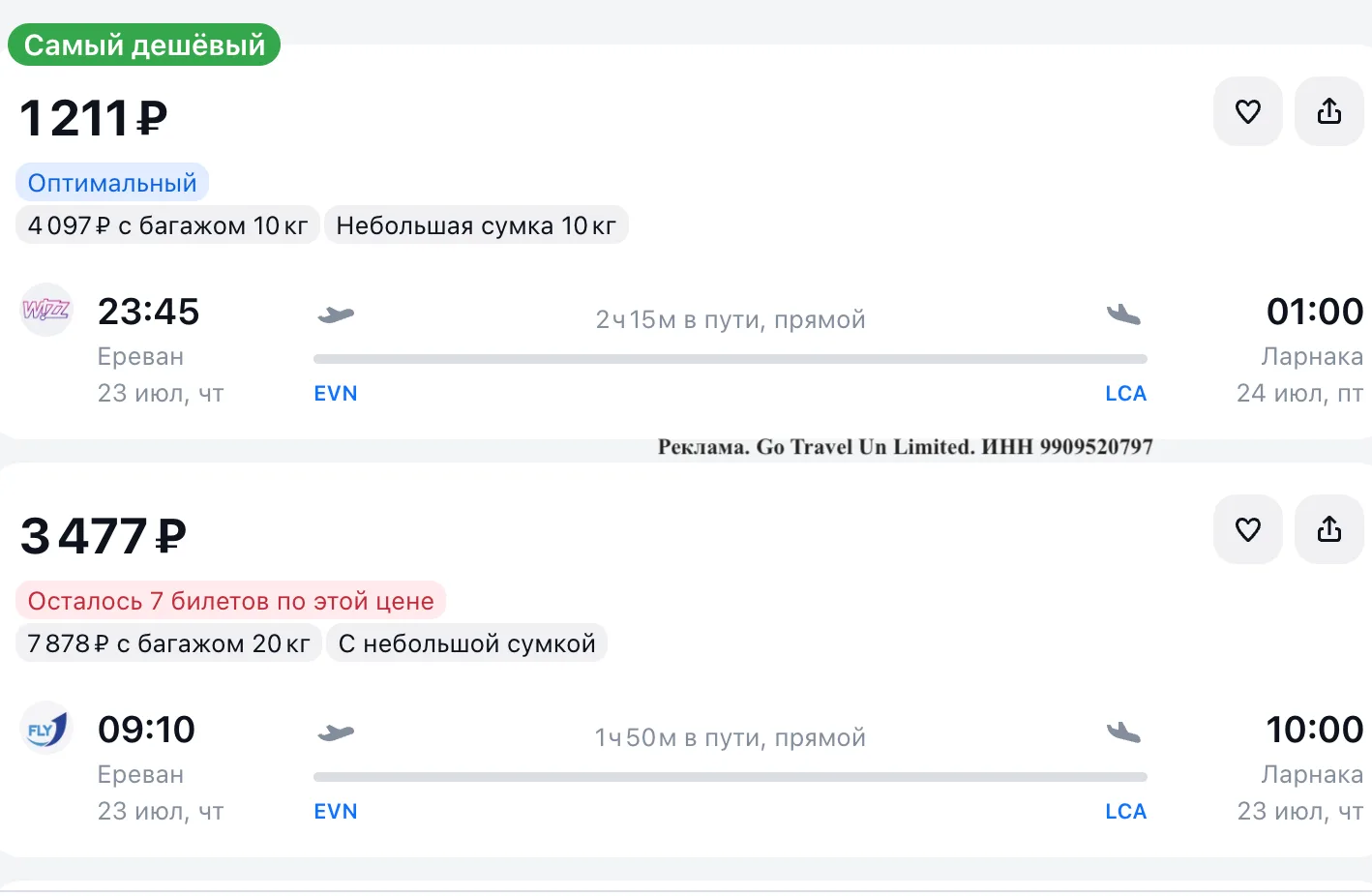Viewport: 1372px width, 896px height.
Task: Choose the "7 878 ₽ с багажом 20 кг" option
Action: [168, 643]
